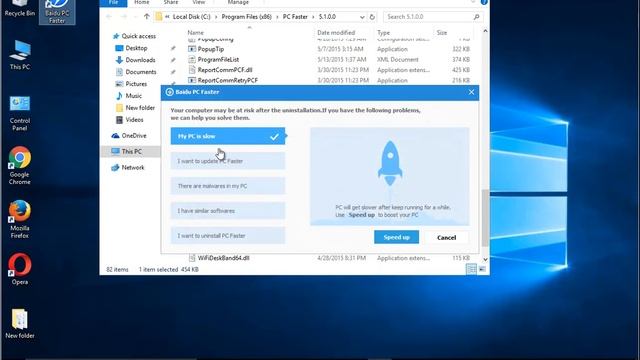The image size is (640, 360).
Task: Expand the chevron after Local Disk (C:) in the path
Action: (x=216, y=17)
